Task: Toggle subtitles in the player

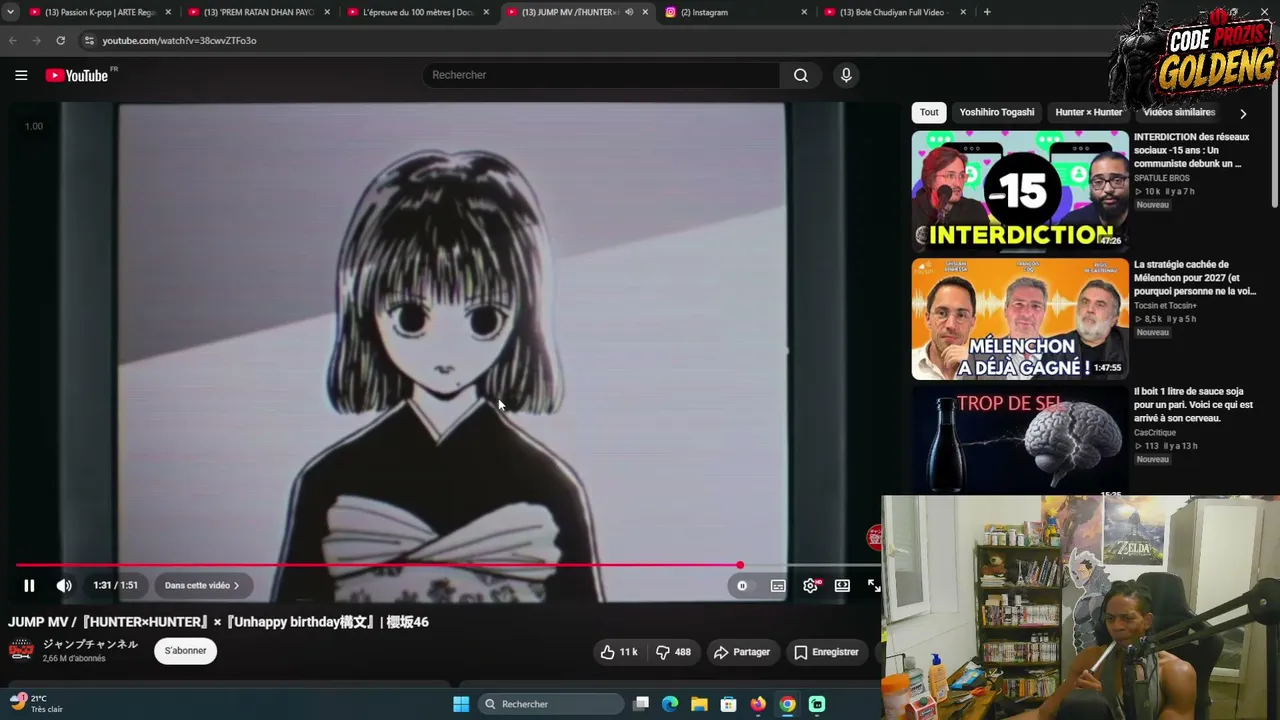Action: 778,586
